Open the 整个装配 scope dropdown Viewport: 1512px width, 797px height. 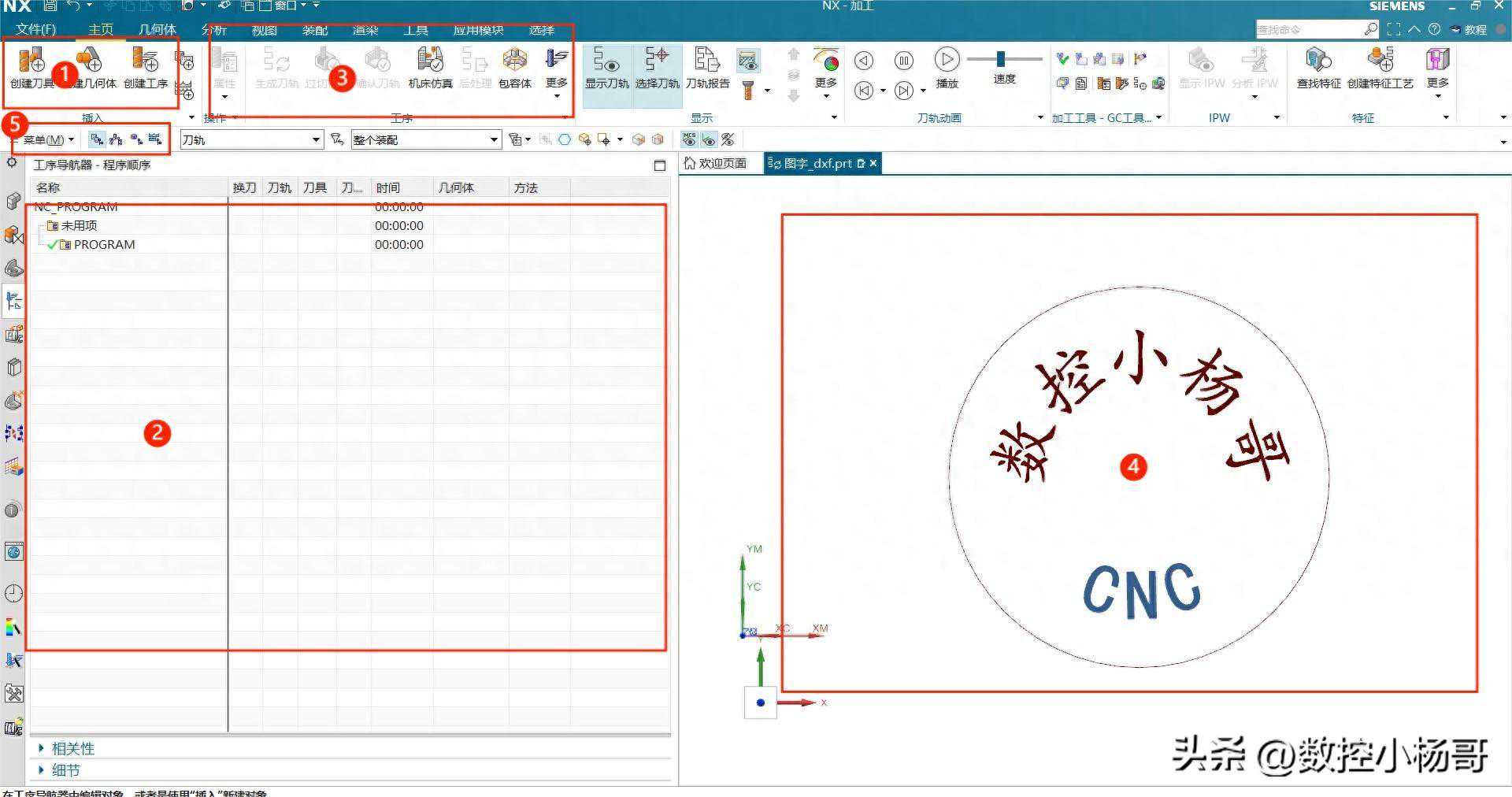pyautogui.click(x=425, y=140)
